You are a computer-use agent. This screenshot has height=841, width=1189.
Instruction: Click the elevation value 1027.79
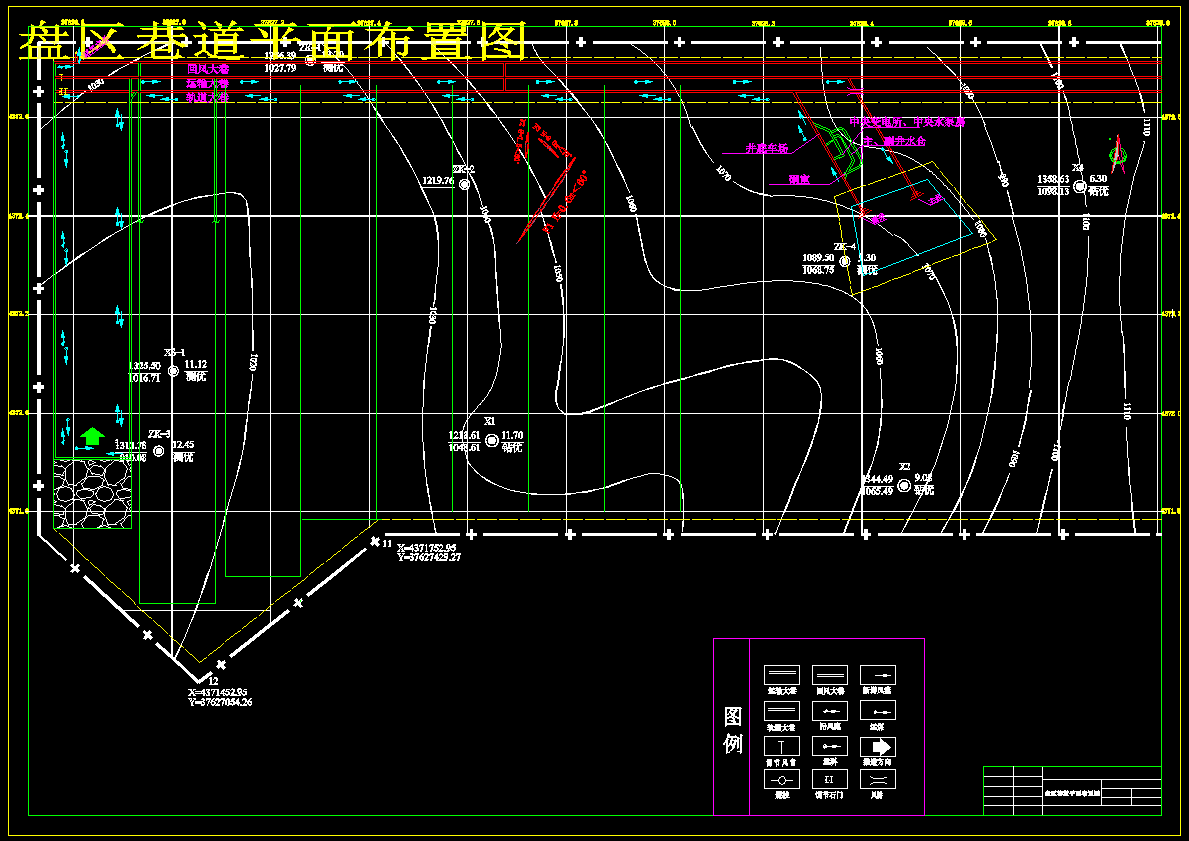pyautogui.click(x=280, y=68)
